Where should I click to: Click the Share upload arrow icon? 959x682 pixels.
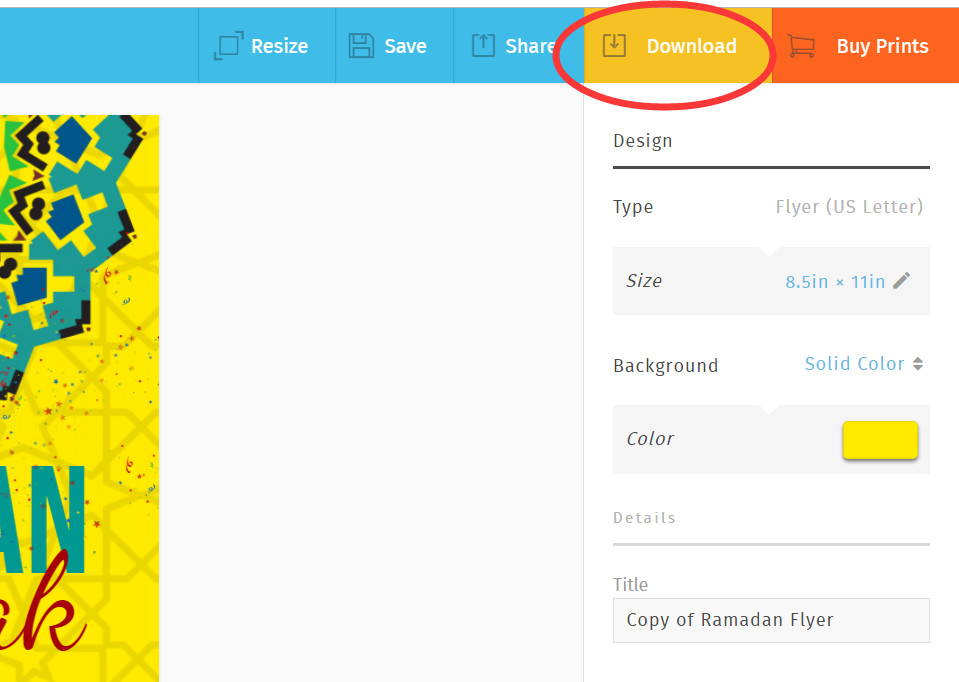pos(483,46)
